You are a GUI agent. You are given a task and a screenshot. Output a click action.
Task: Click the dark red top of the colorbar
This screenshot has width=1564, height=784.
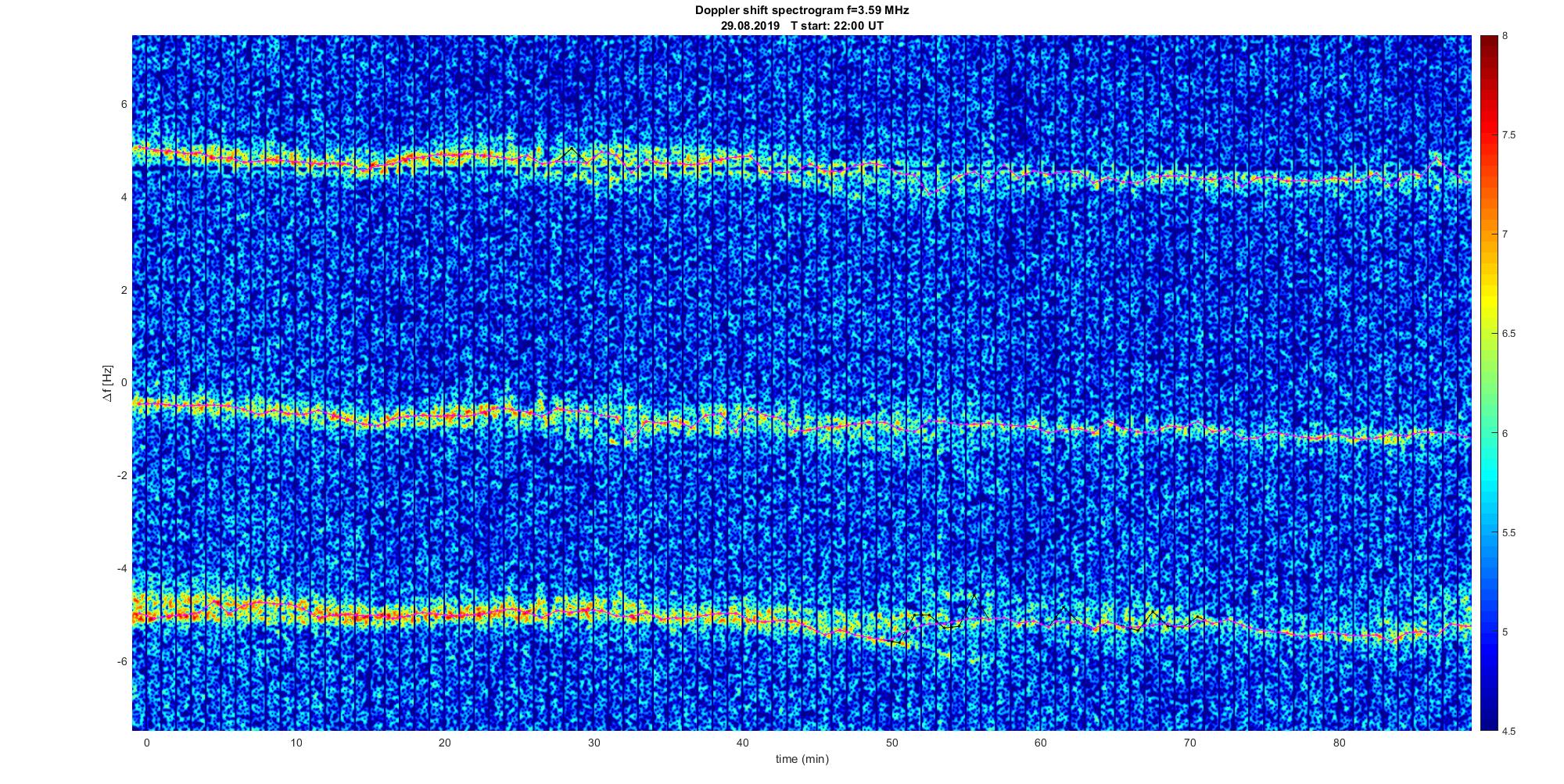tap(1487, 43)
